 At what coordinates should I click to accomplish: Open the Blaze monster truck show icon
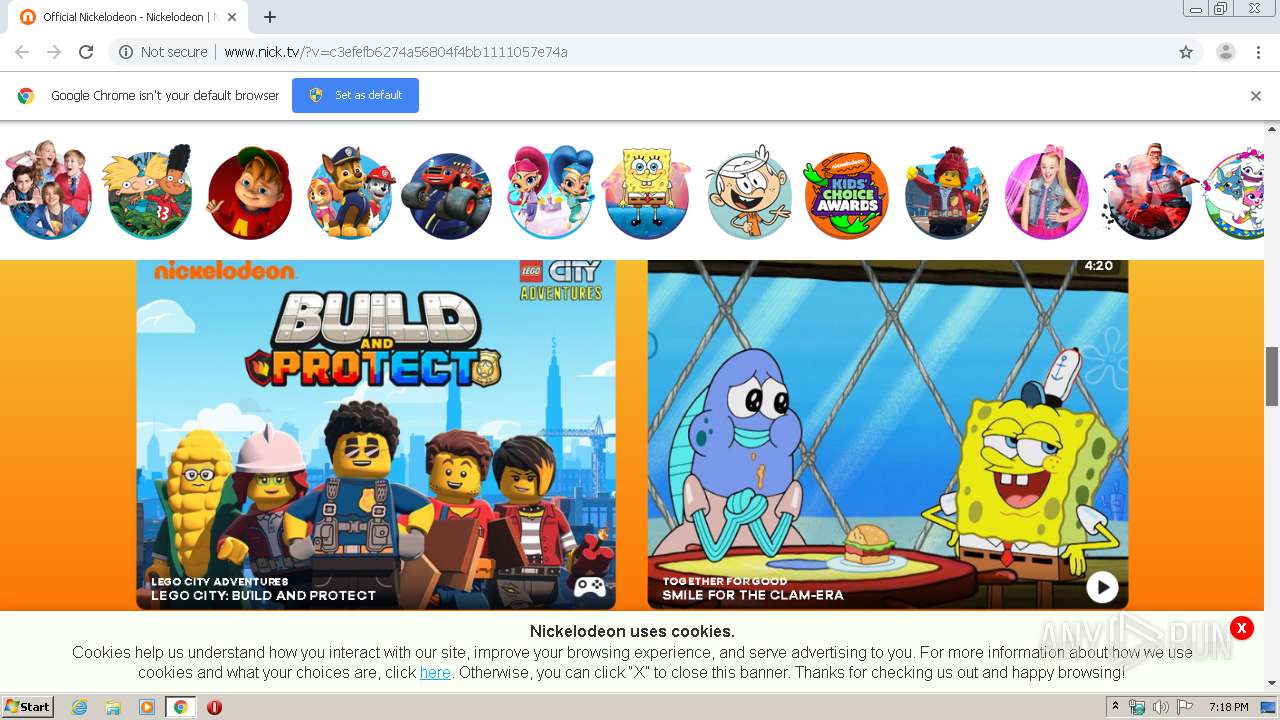[447, 195]
